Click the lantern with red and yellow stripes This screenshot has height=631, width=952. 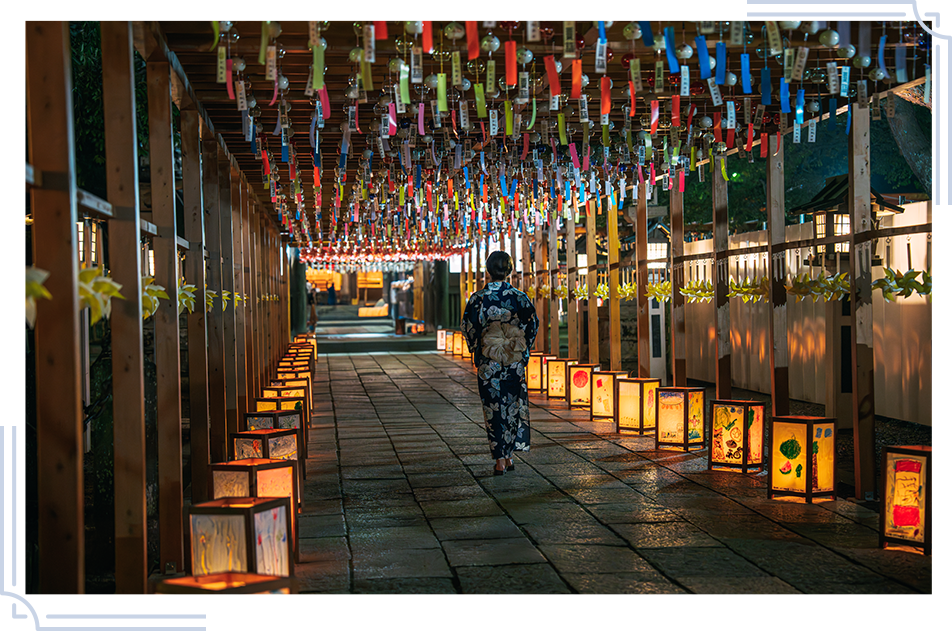[x=905, y=496]
